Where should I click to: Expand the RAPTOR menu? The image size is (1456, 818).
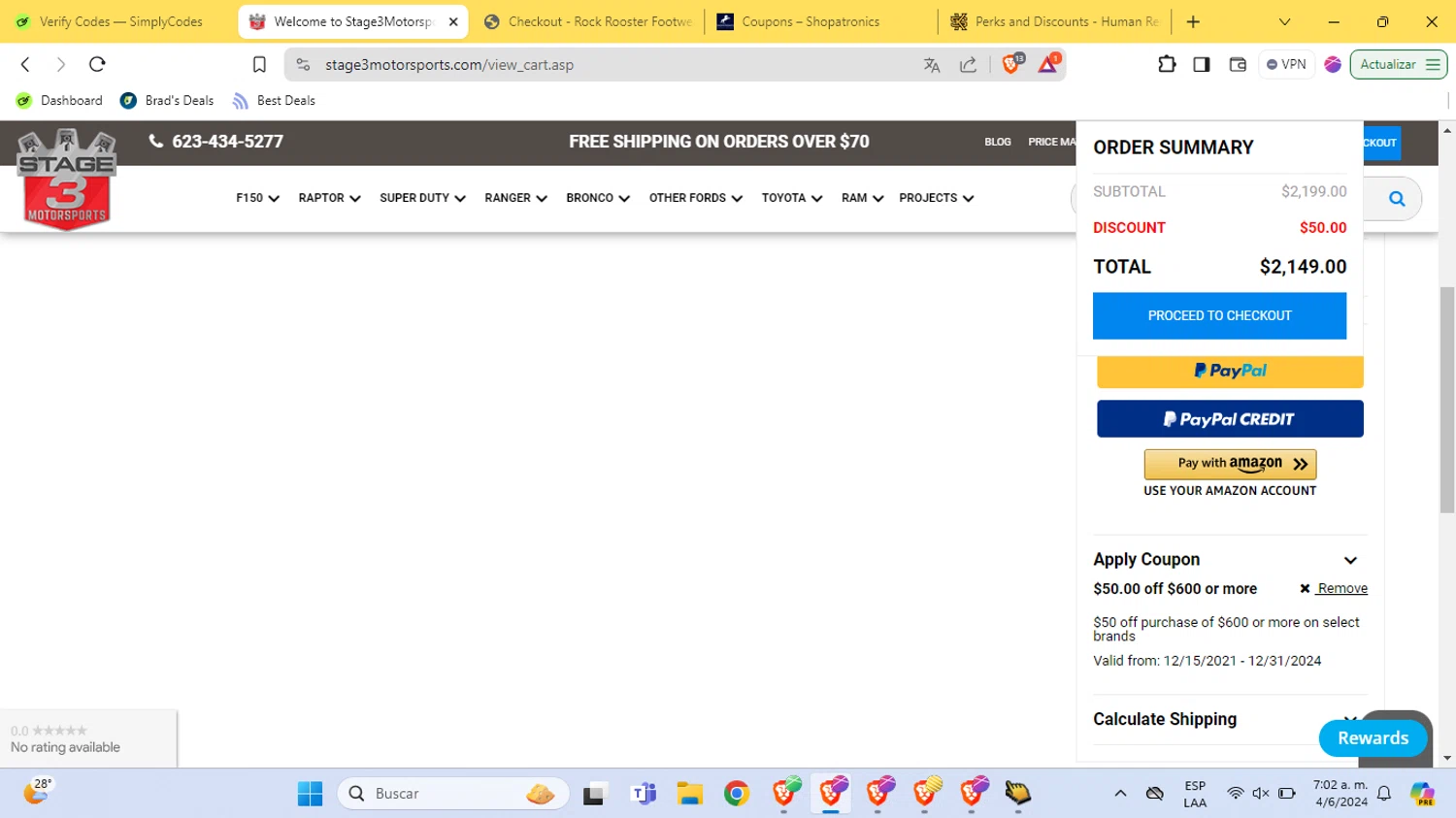tap(329, 198)
